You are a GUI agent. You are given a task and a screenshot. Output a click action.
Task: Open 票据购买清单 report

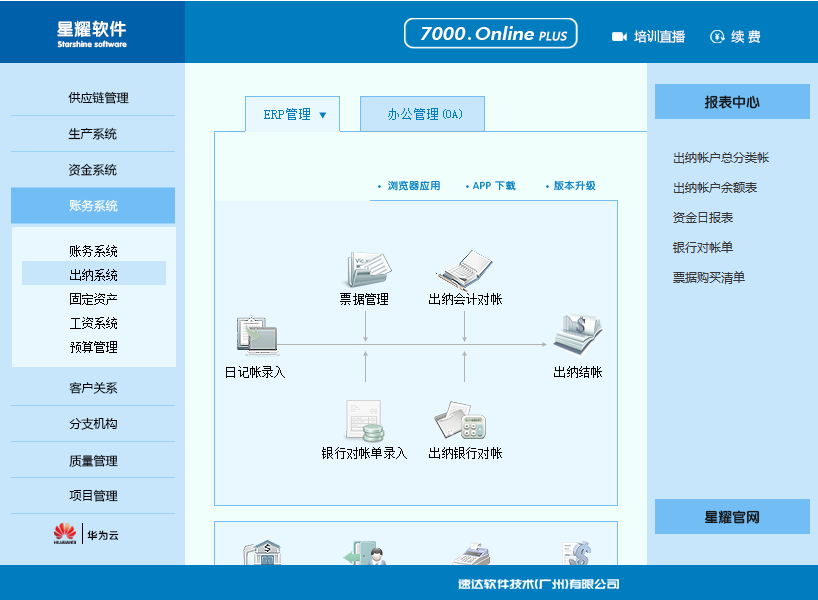708,277
